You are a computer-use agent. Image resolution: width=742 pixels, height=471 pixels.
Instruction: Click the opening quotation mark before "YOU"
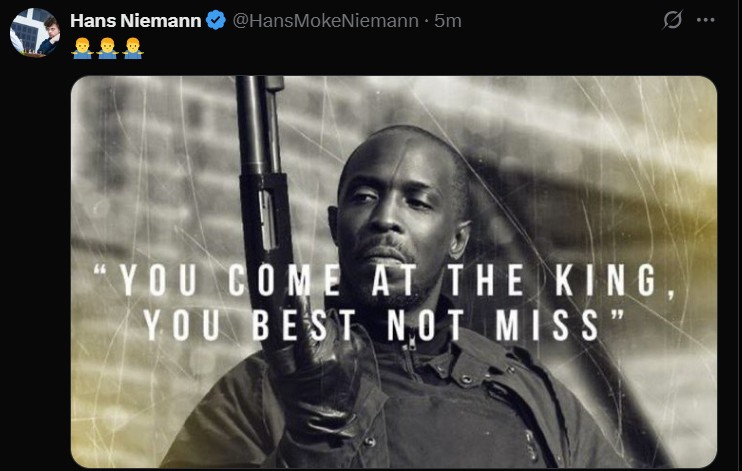pyautogui.click(x=100, y=270)
